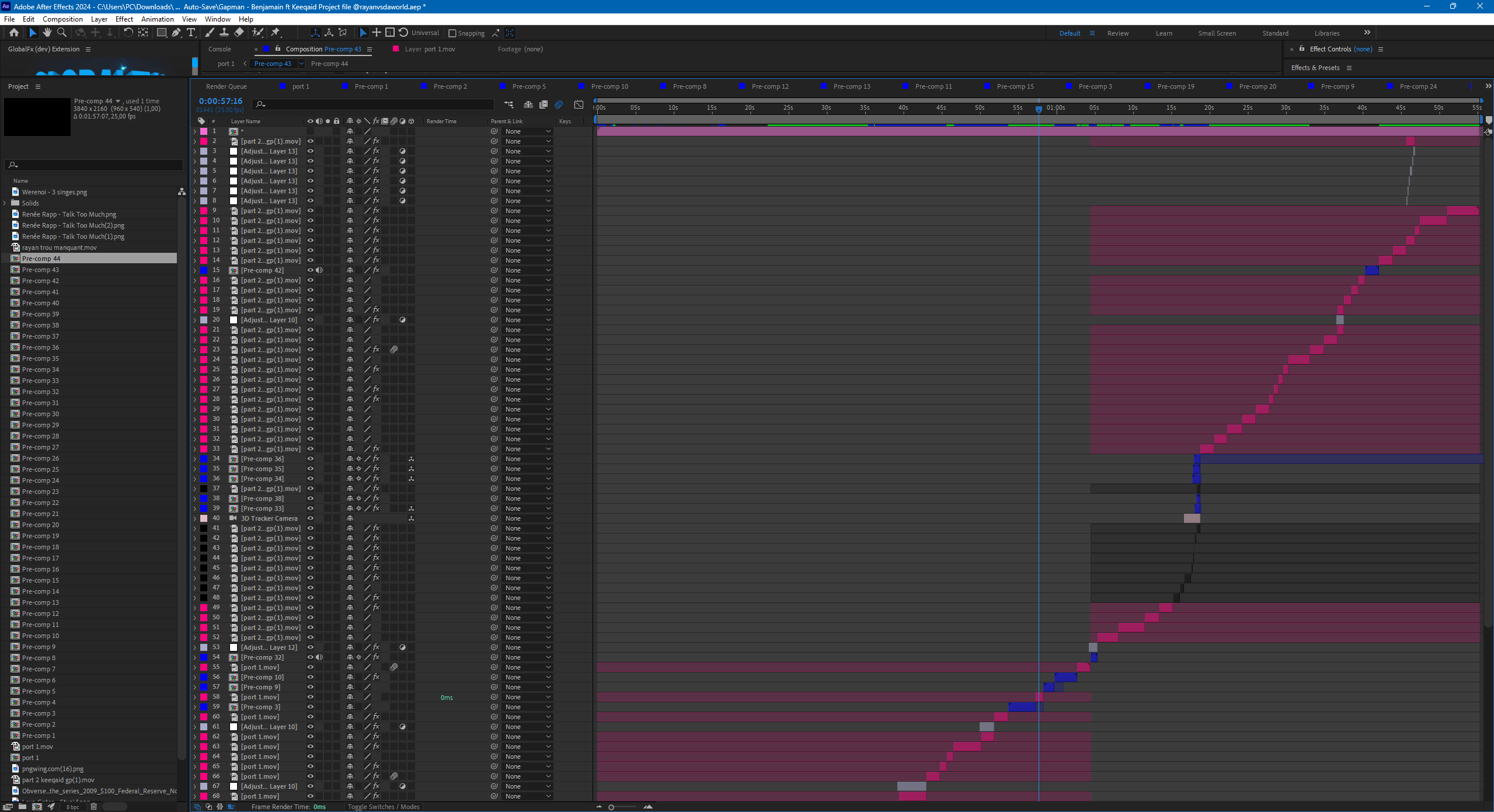Create a new composition from project footer
Image resolution: width=1494 pixels, height=812 pixels.
click(x=37, y=807)
